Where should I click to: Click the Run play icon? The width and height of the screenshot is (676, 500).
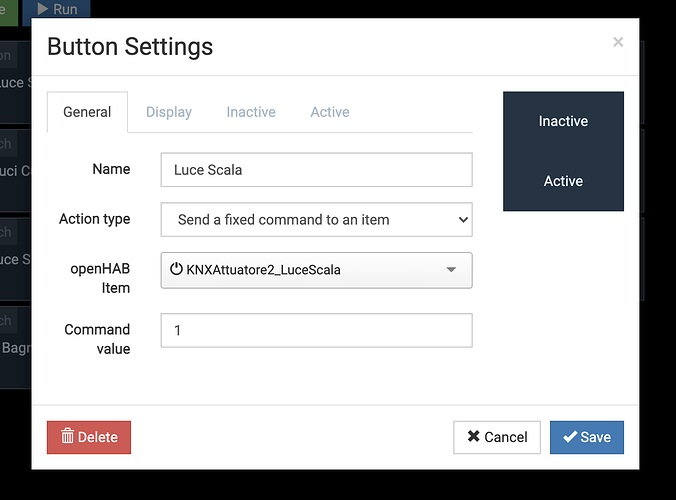click(x=40, y=9)
